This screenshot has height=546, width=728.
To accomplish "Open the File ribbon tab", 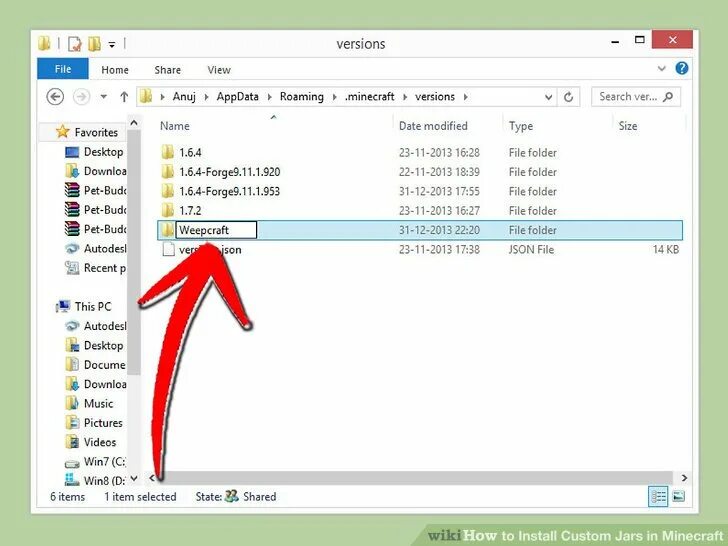I will pyautogui.click(x=63, y=69).
